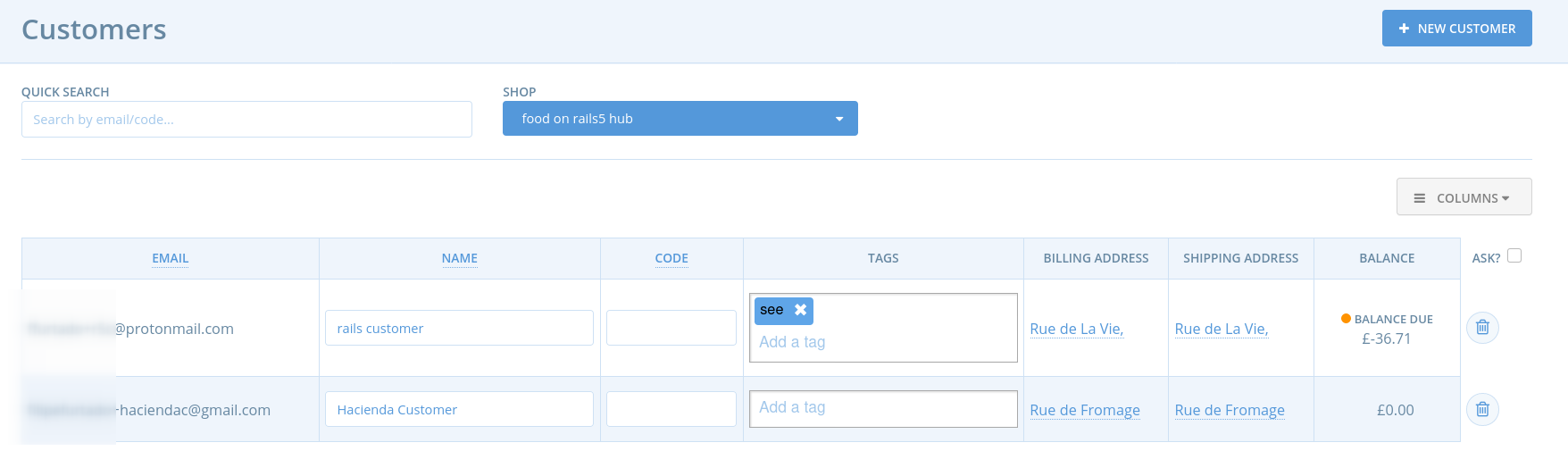Image resolution: width=1568 pixels, height=476 pixels.
Task: Delete the protonmail.com customer via trash icon
Action: (1482, 328)
